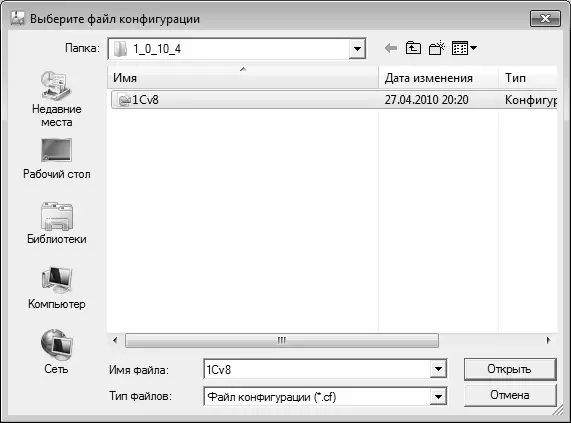This screenshot has height=423, width=571.
Task: Open the view menu icon dropdown
Action: pyautogui.click(x=464, y=48)
